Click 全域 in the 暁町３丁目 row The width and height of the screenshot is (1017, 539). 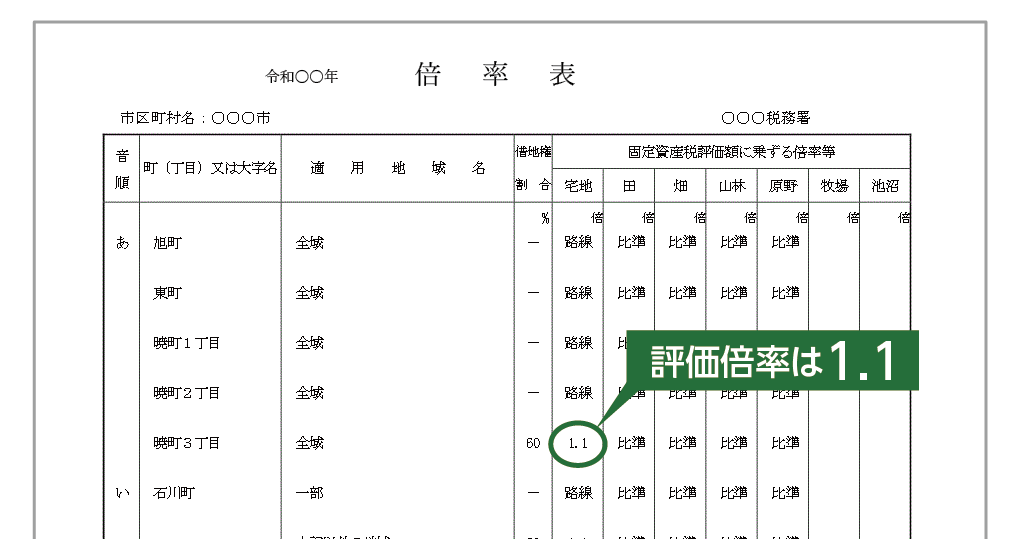(309, 443)
